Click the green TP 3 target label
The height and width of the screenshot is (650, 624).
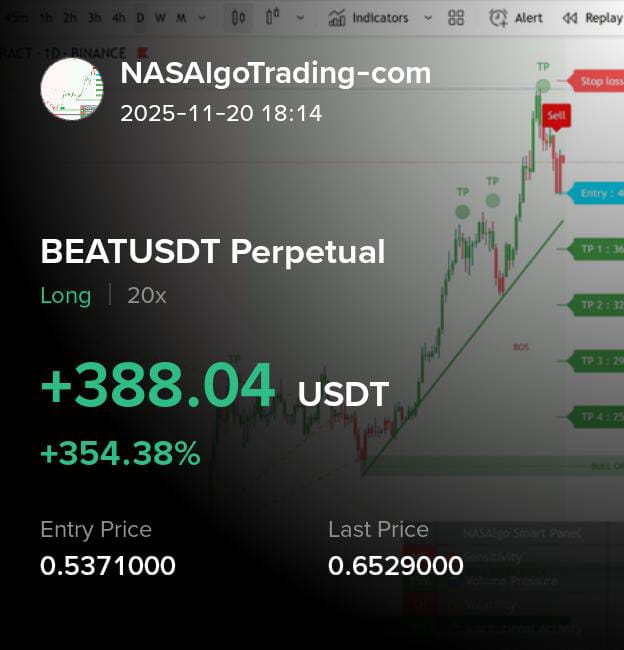tap(598, 360)
